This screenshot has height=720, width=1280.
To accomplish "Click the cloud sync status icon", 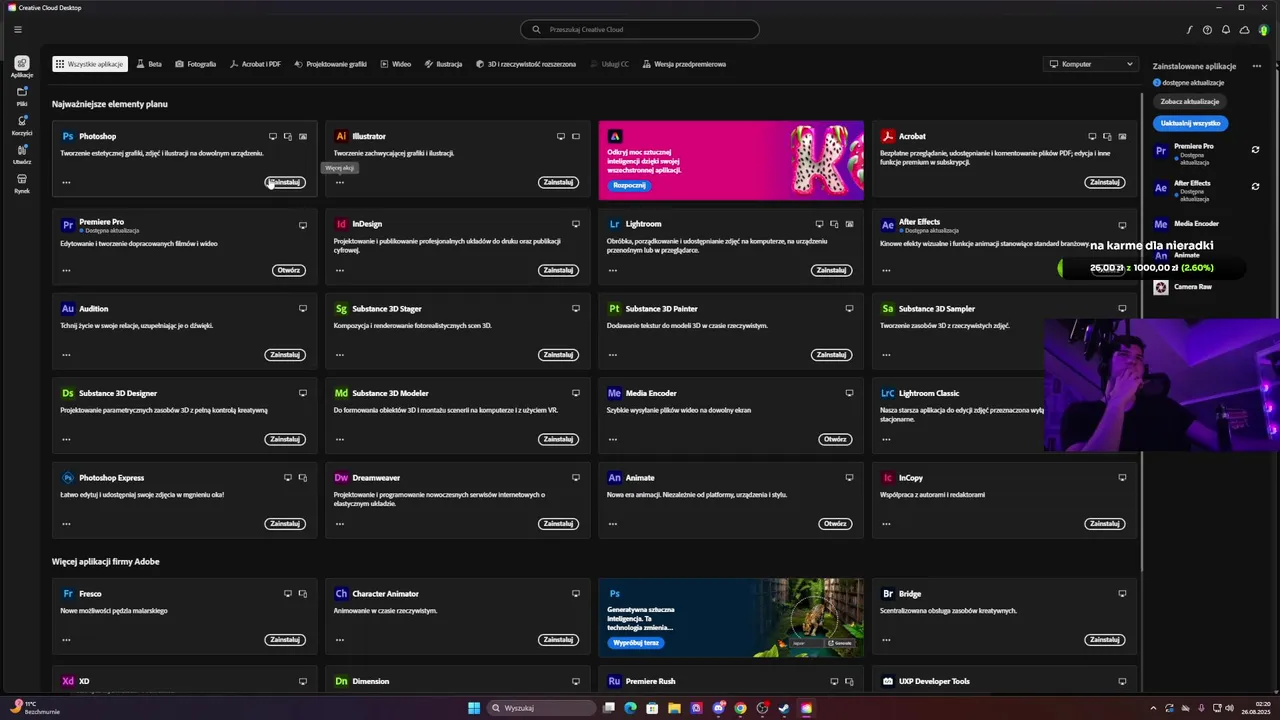I will [x=1244, y=30].
